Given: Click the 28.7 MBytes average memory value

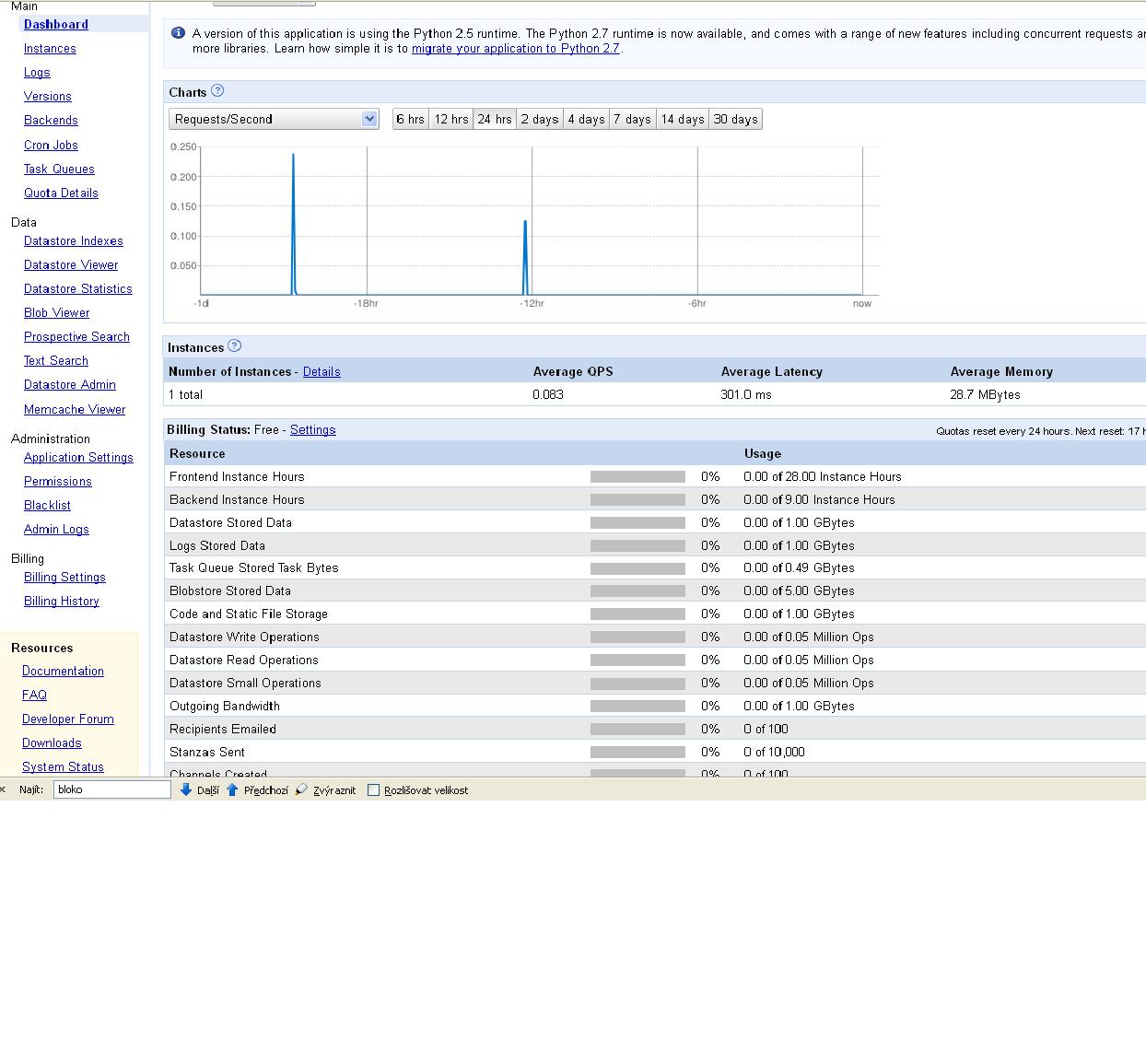Looking at the screenshot, I should click(x=985, y=394).
